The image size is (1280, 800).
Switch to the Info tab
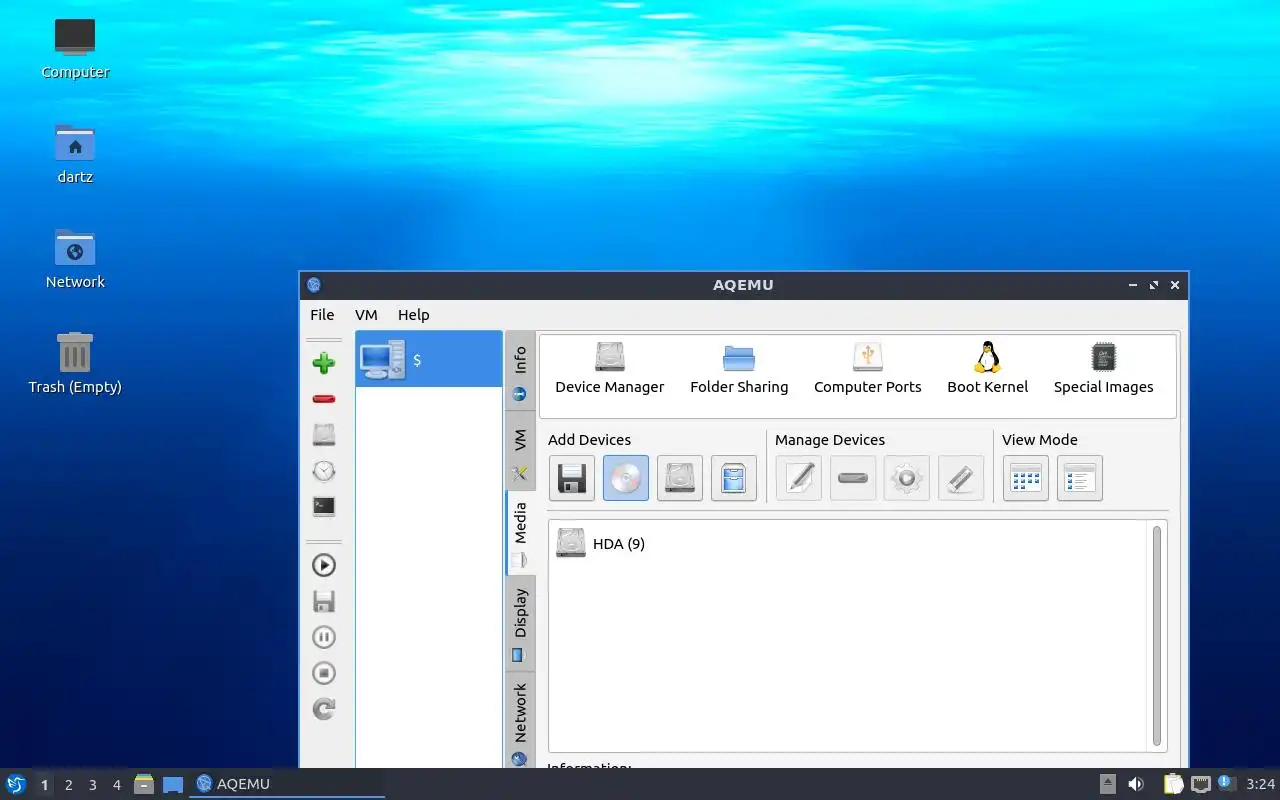coord(520,371)
